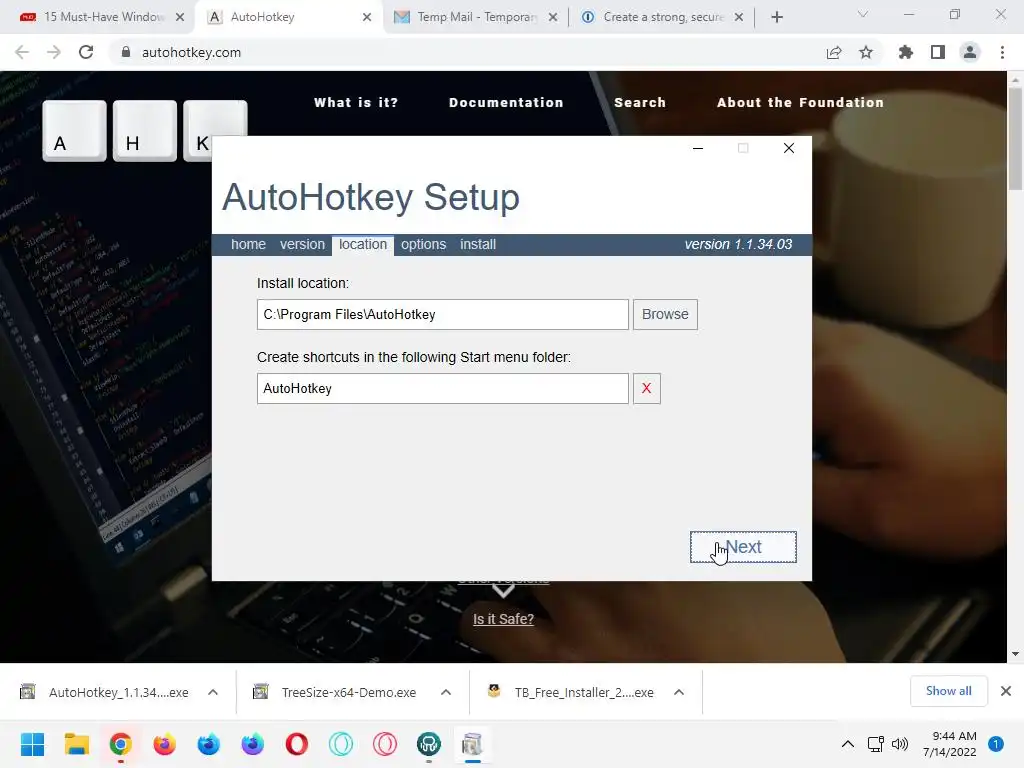The width and height of the screenshot is (1024, 768).
Task: Open clock showing 9:44 AM
Action: (x=950, y=744)
